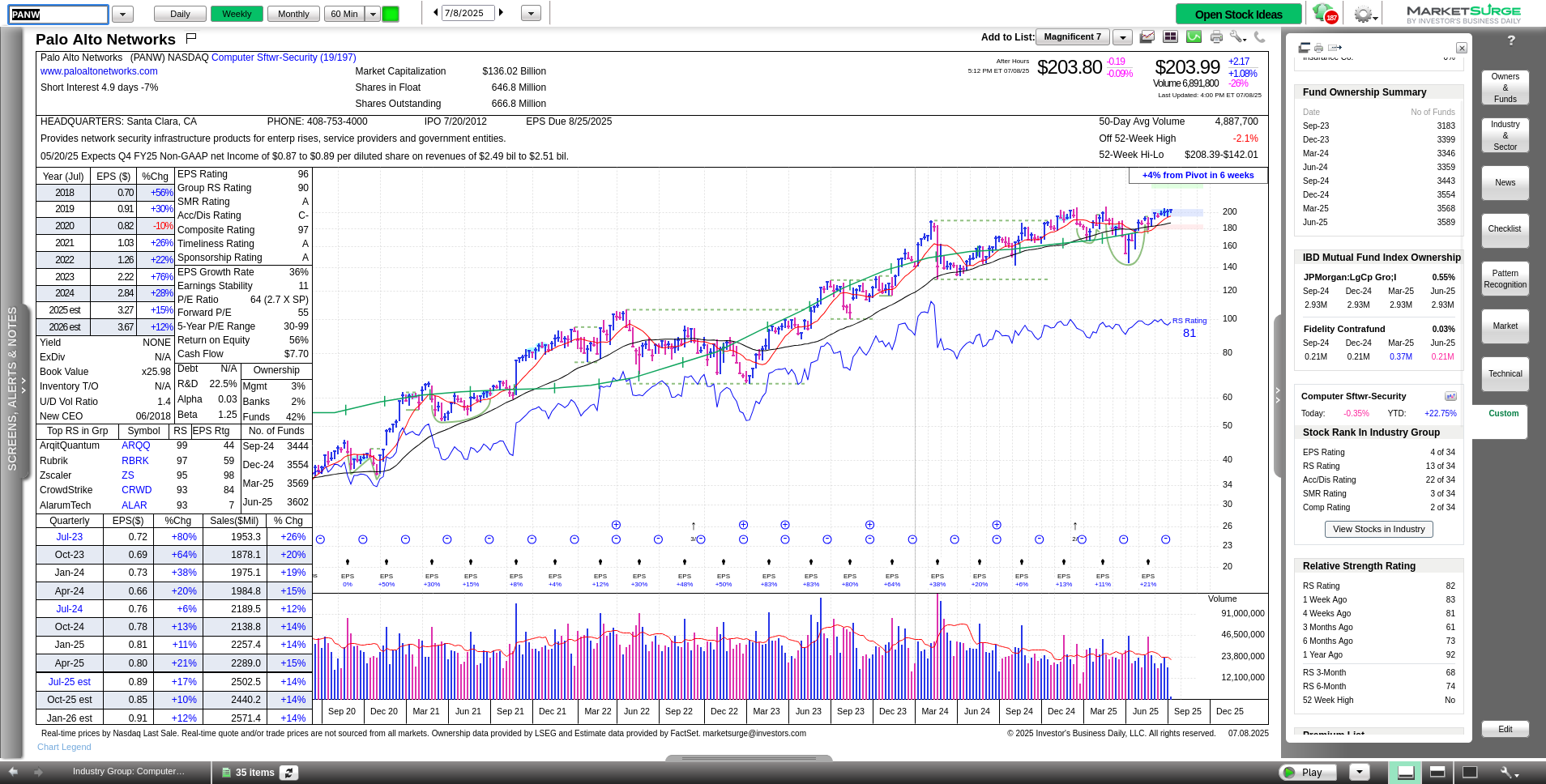1546x784 pixels.
Task: Go forward with the bottom bar right arrow
Action: pyautogui.click(x=37, y=772)
